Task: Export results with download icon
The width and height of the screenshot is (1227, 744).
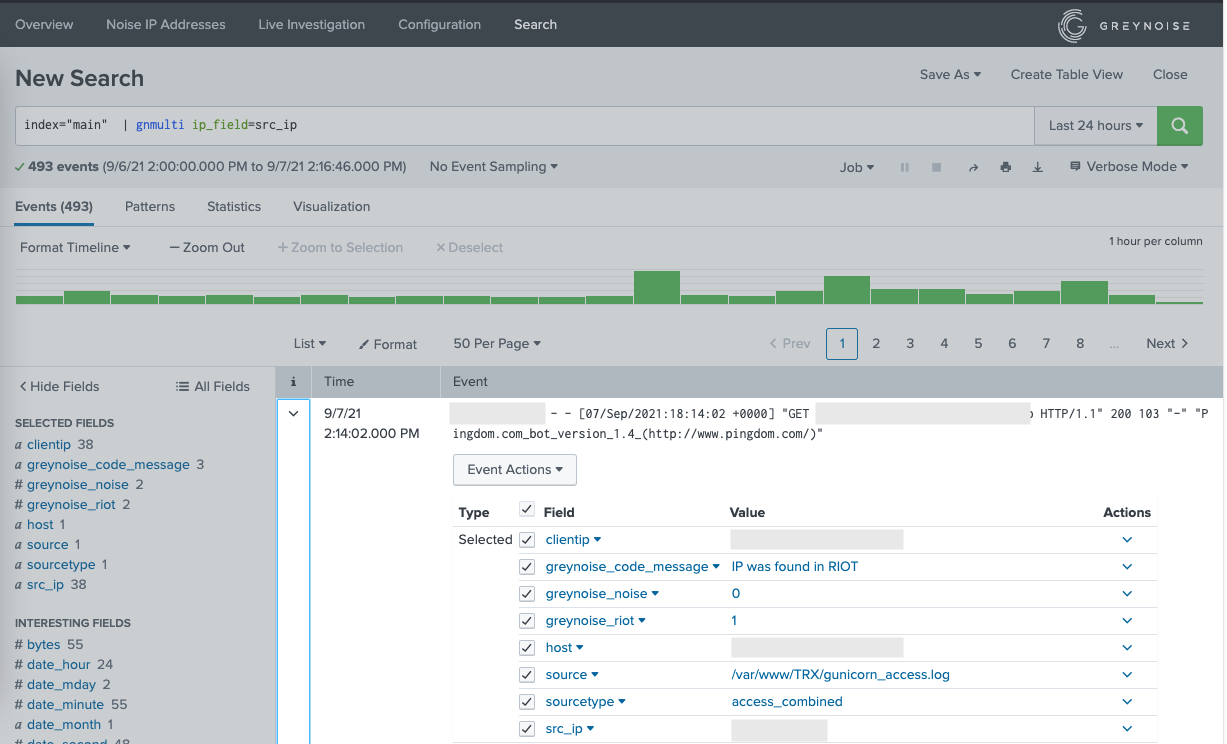Action: 1038,167
